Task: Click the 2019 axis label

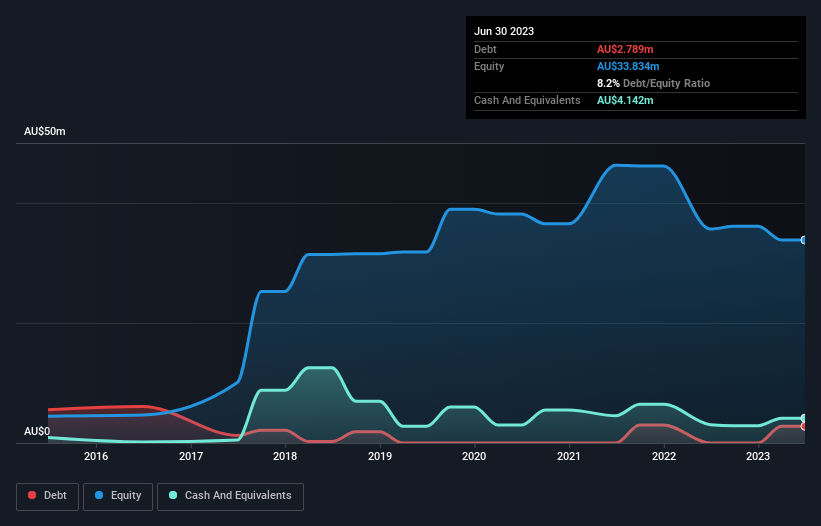Action: (380, 456)
